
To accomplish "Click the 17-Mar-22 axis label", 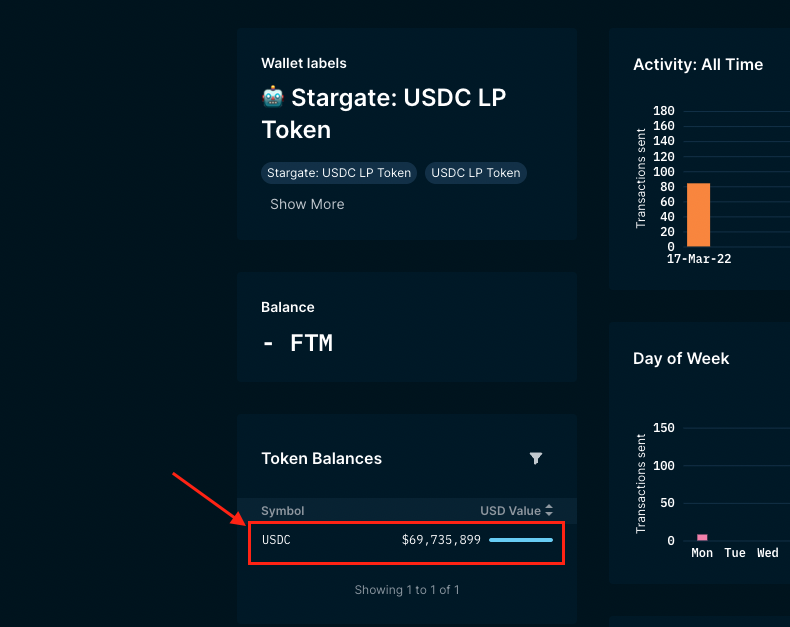I will [x=699, y=259].
